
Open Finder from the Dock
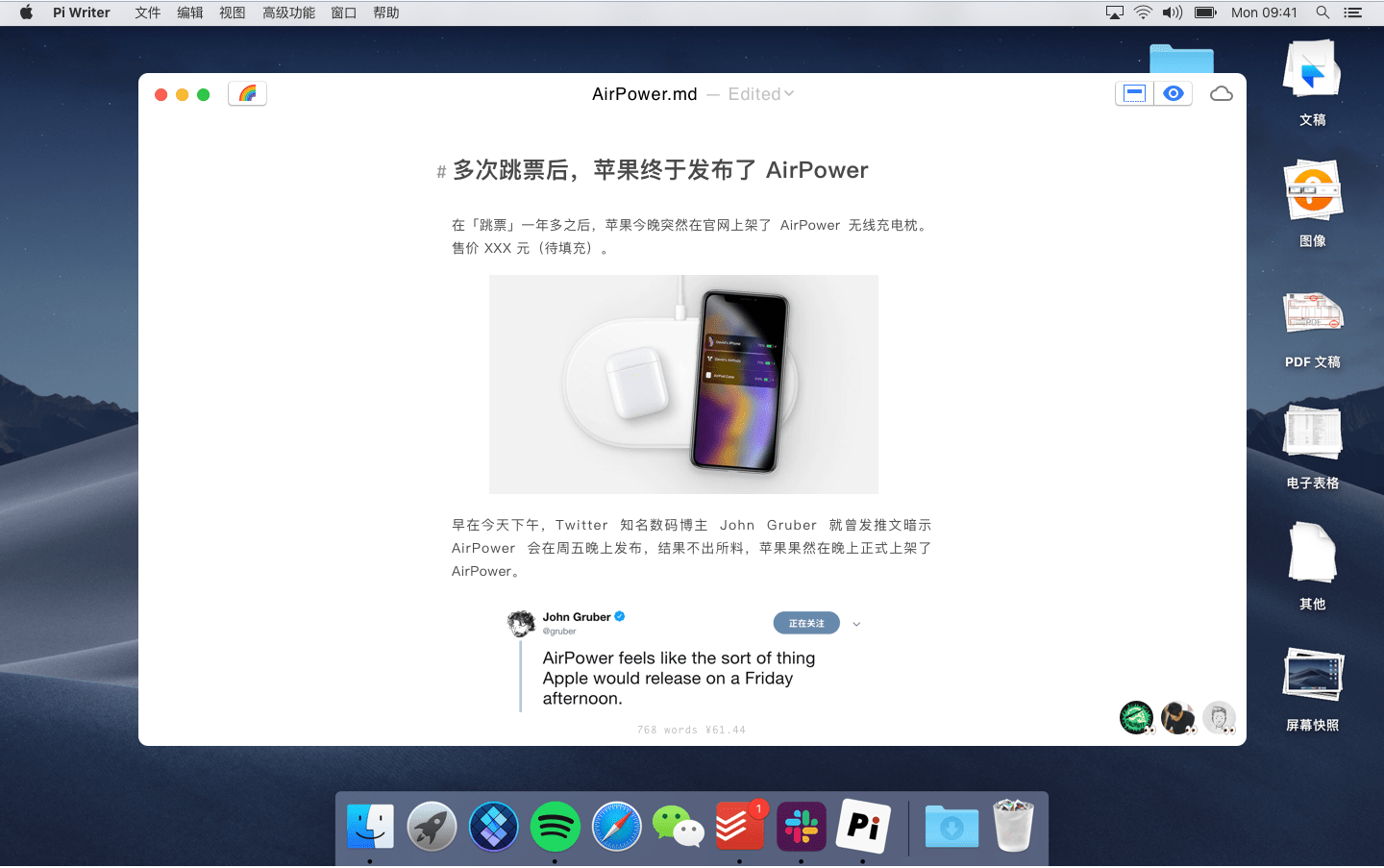(370, 826)
